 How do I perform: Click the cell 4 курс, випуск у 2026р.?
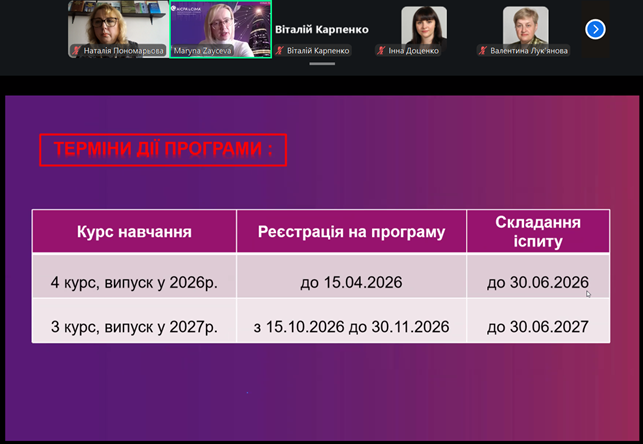click(134, 283)
